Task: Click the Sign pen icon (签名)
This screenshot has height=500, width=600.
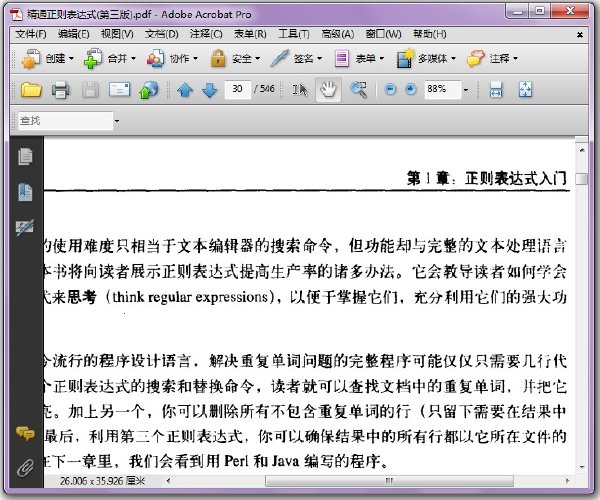Action: point(279,59)
